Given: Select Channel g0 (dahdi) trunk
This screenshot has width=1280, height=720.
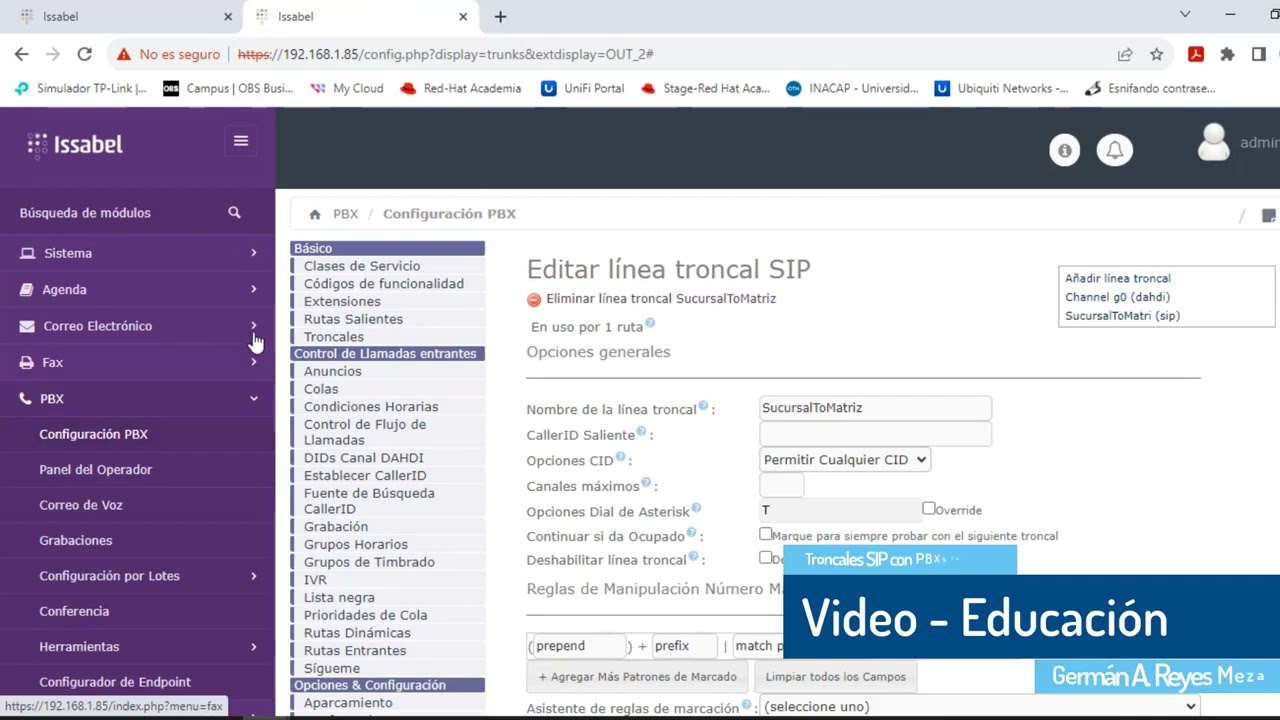Looking at the screenshot, I should click(x=1117, y=297).
